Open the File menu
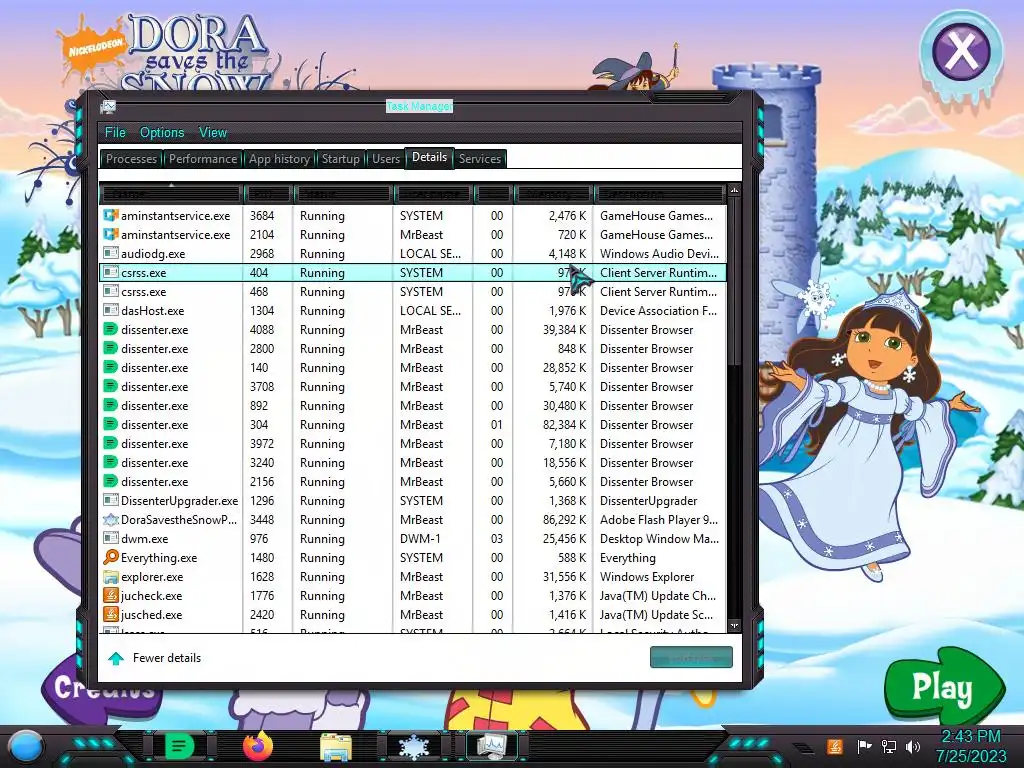The width and height of the screenshot is (1024, 768). [x=115, y=133]
